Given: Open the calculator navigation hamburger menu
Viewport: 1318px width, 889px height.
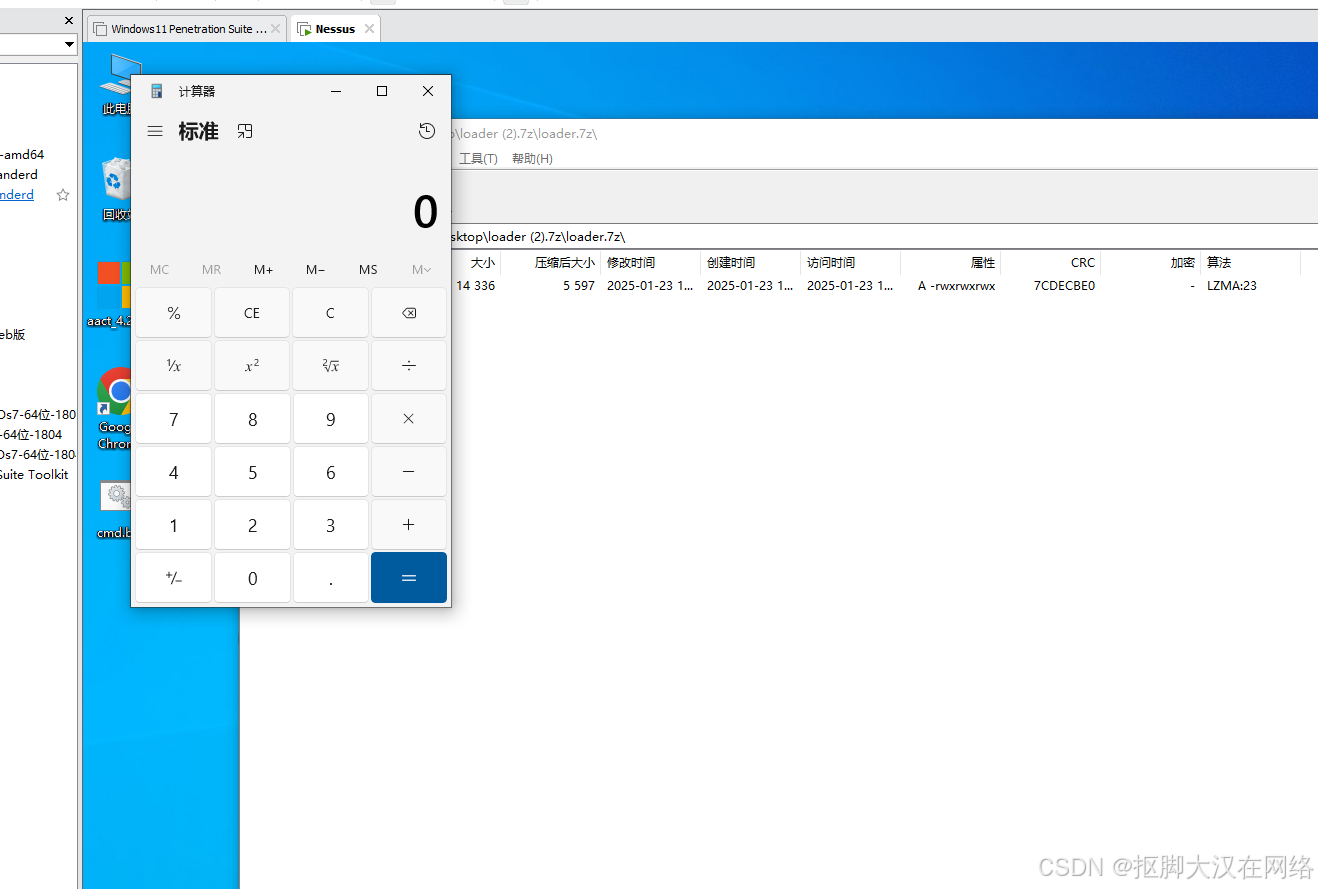Looking at the screenshot, I should click(x=155, y=131).
